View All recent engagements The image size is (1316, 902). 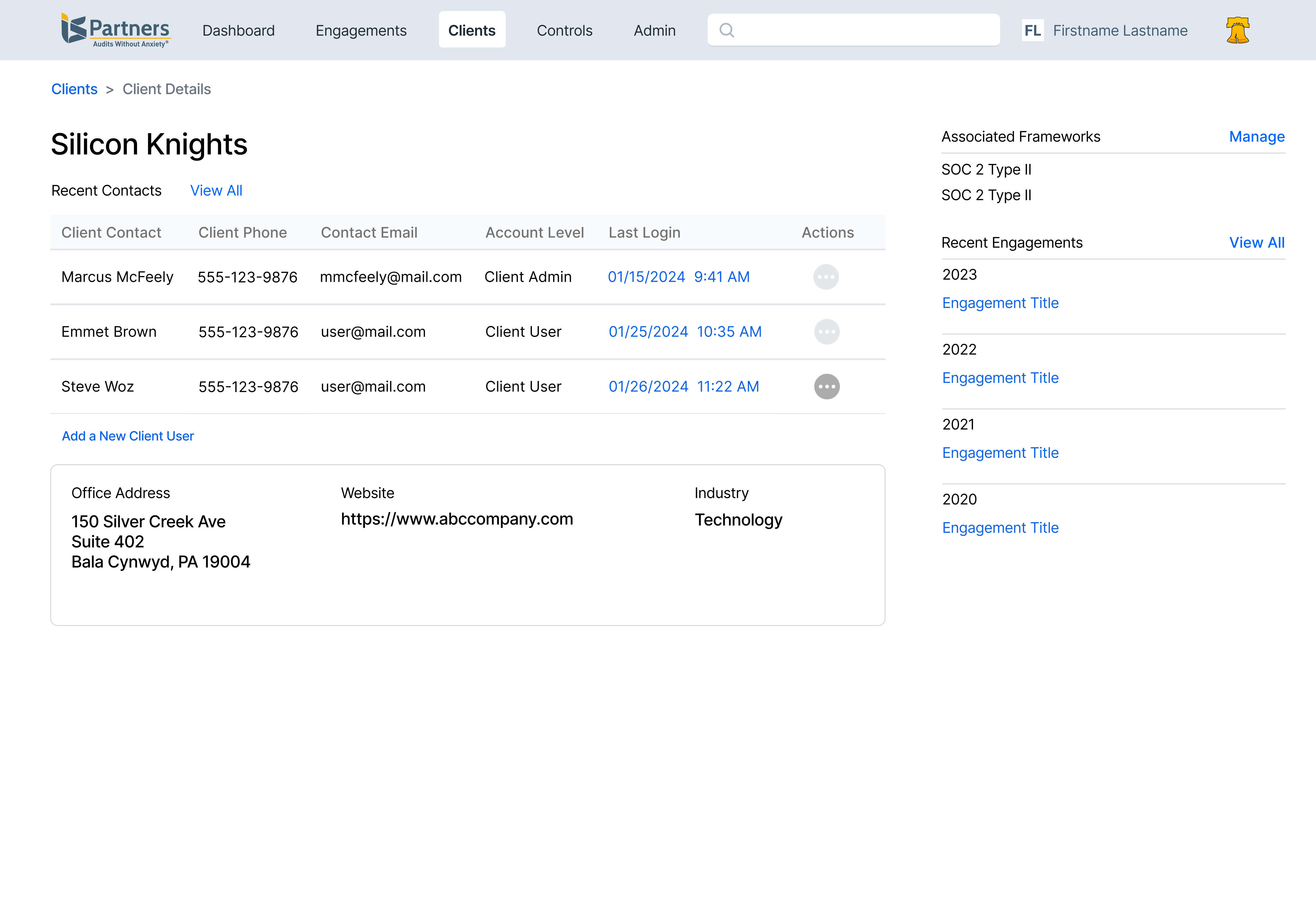[x=1257, y=243]
